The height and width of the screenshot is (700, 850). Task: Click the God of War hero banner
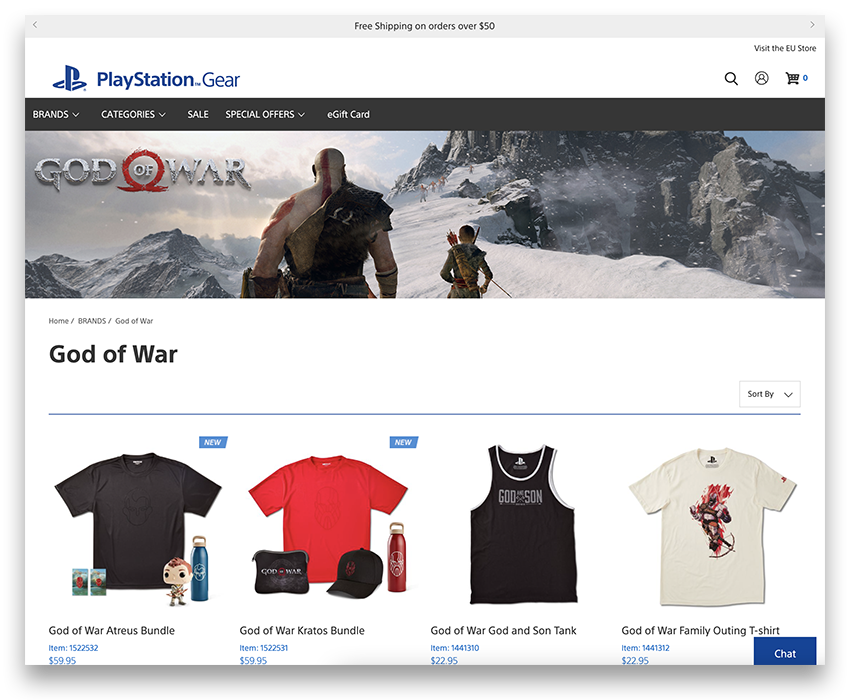425,214
